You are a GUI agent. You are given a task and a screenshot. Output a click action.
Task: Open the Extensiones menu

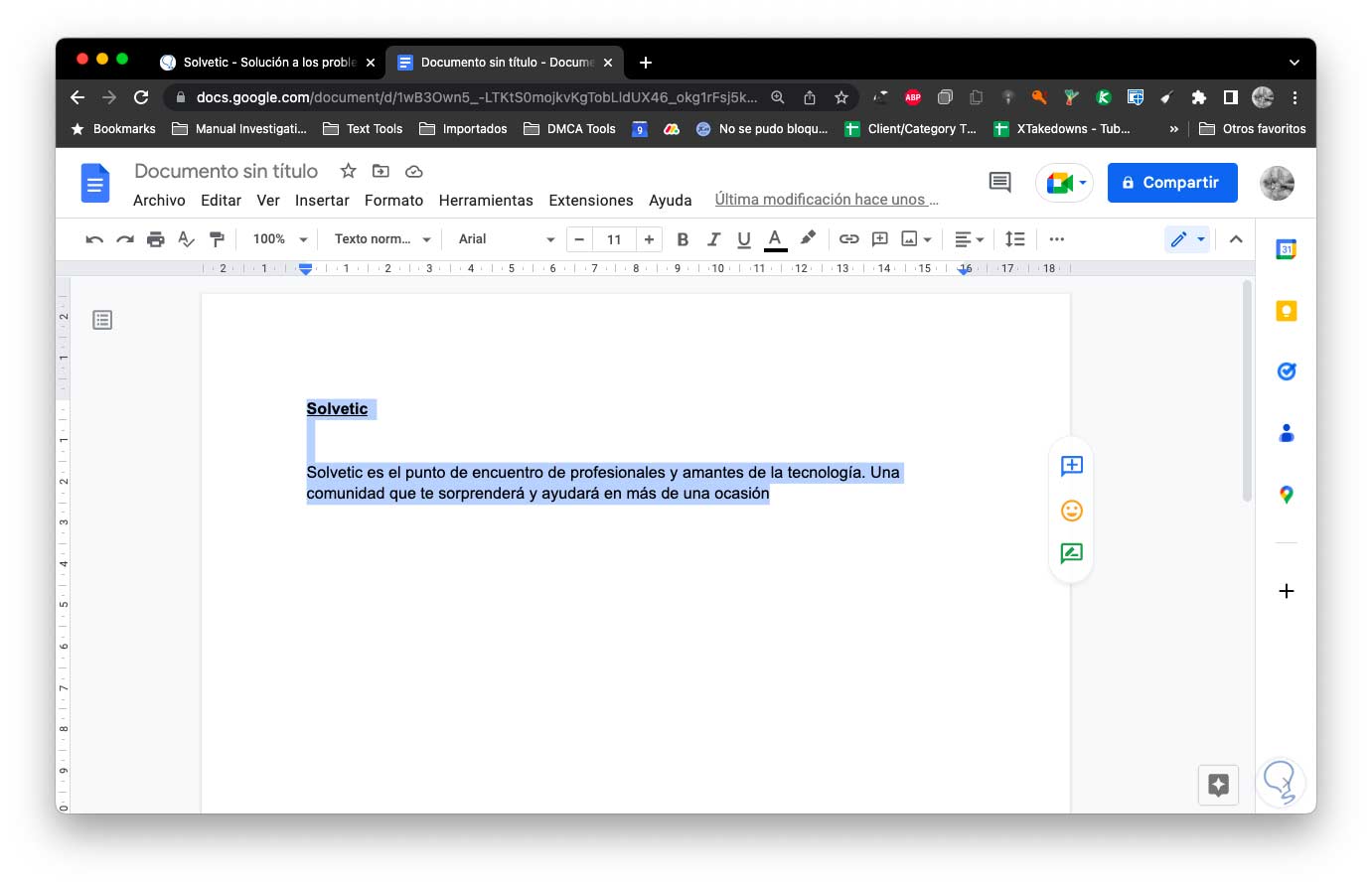coord(591,201)
